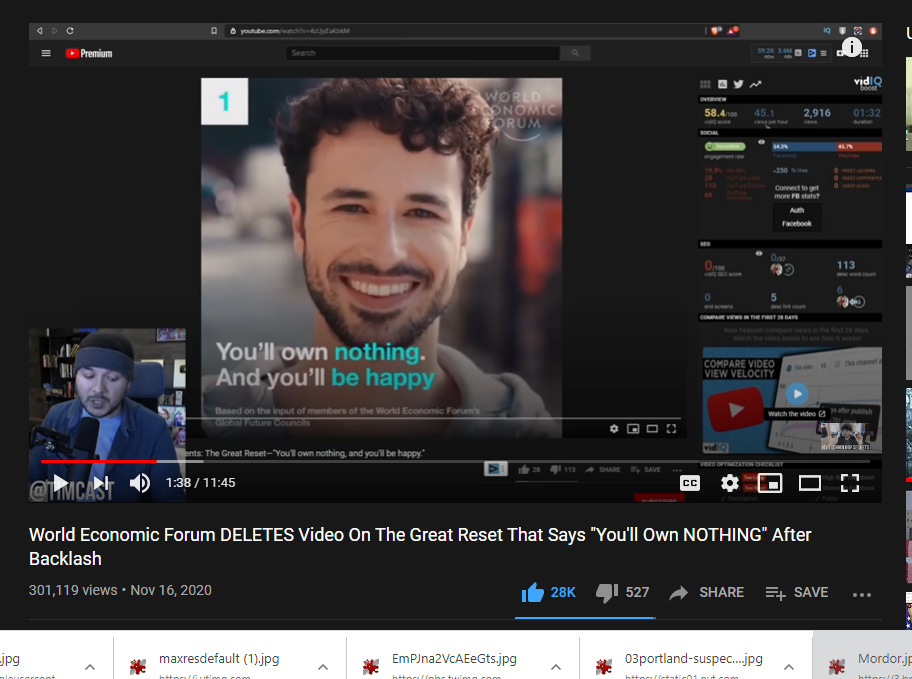This screenshot has height=679, width=912.
Task: Click the video title about World Economic Forum
Action: tap(420, 546)
